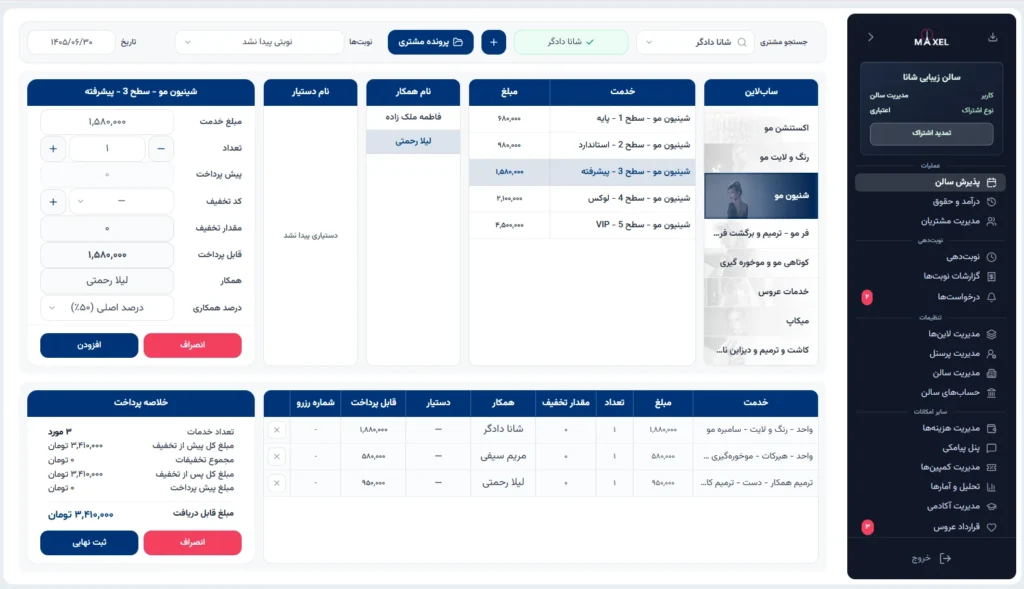Select شینیون مو subline

(761, 195)
